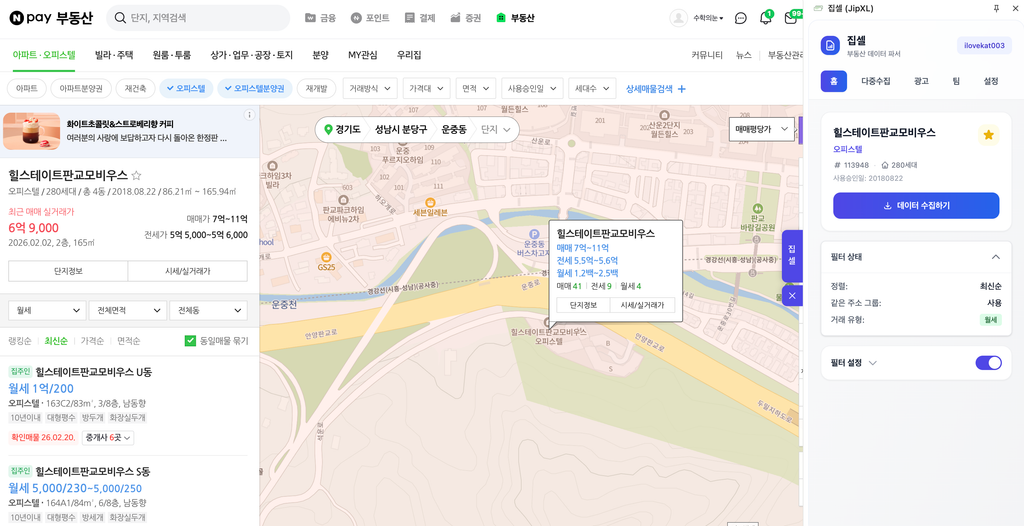
Task: Open the 뉴스 link
Action: coord(743,55)
